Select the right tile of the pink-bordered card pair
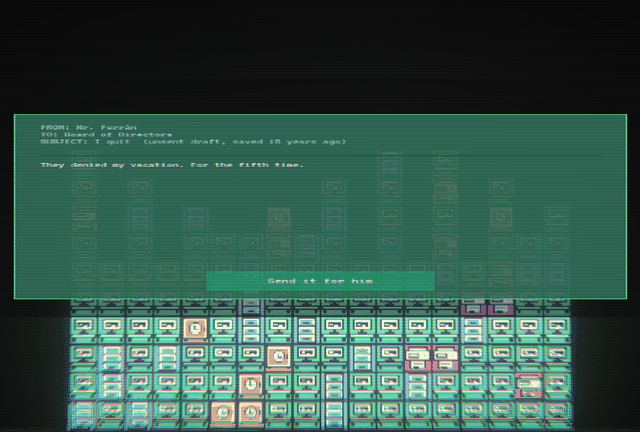Viewport: 640px width, 432px height. (445, 357)
